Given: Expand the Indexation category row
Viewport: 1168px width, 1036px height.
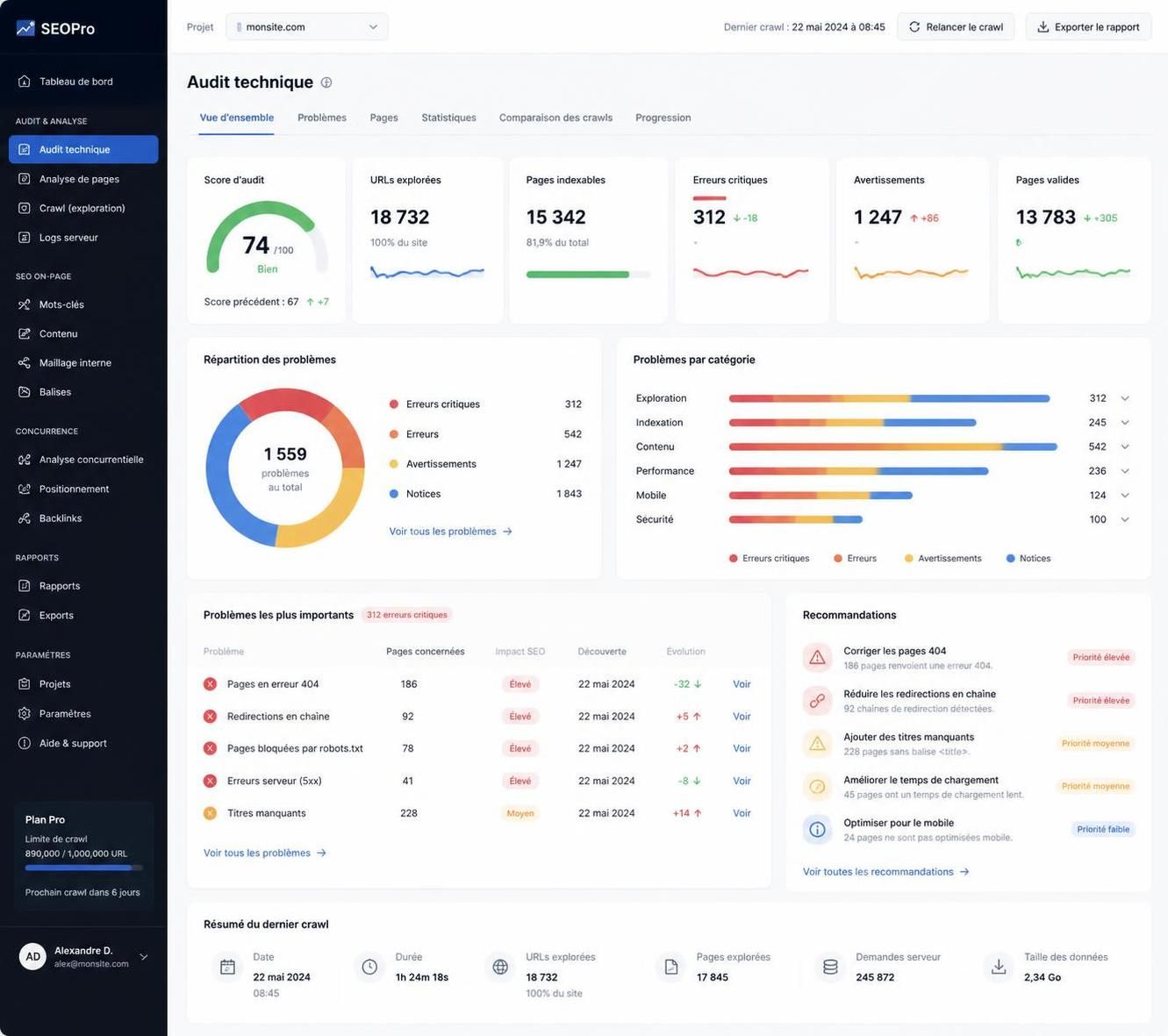Looking at the screenshot, I should (1125, 423).
